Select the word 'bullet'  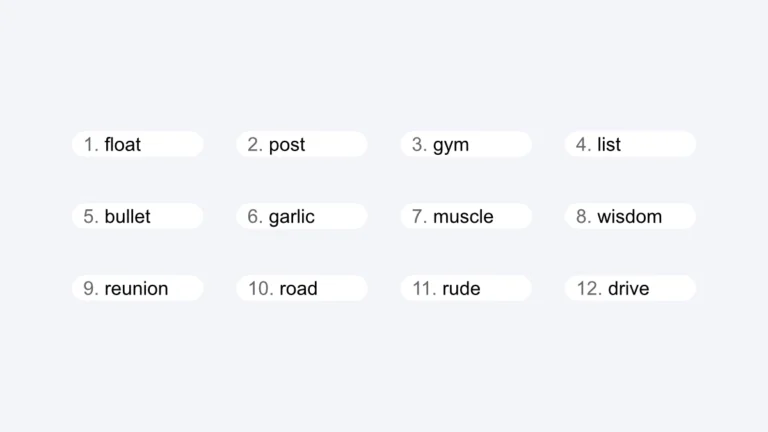[x=128, y=217]
